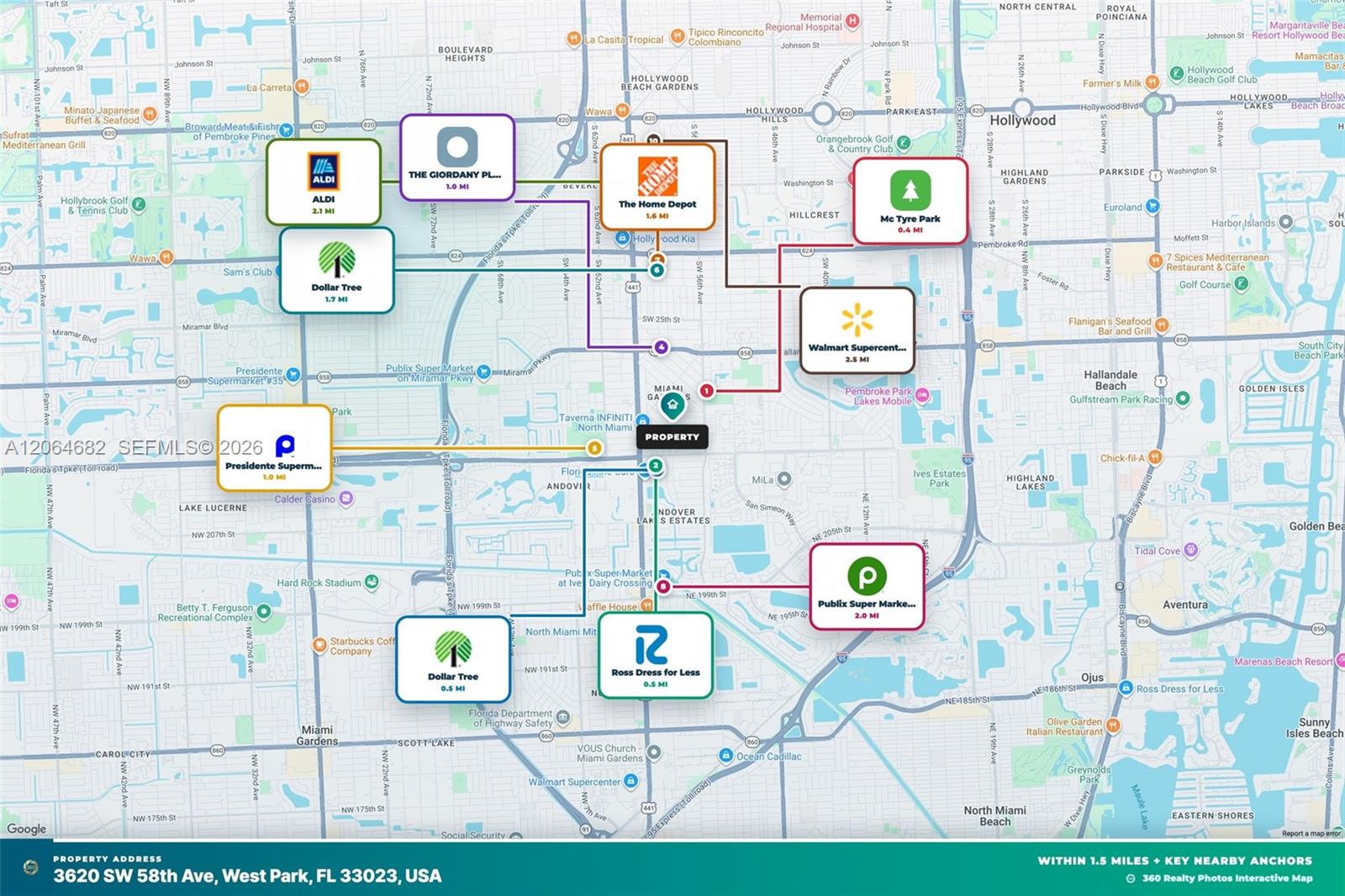This screenshot has width=1345, height=896.
Task: Click the Harbor Islands place icon
Action: pyautogui.click(x=1285, y=223)
